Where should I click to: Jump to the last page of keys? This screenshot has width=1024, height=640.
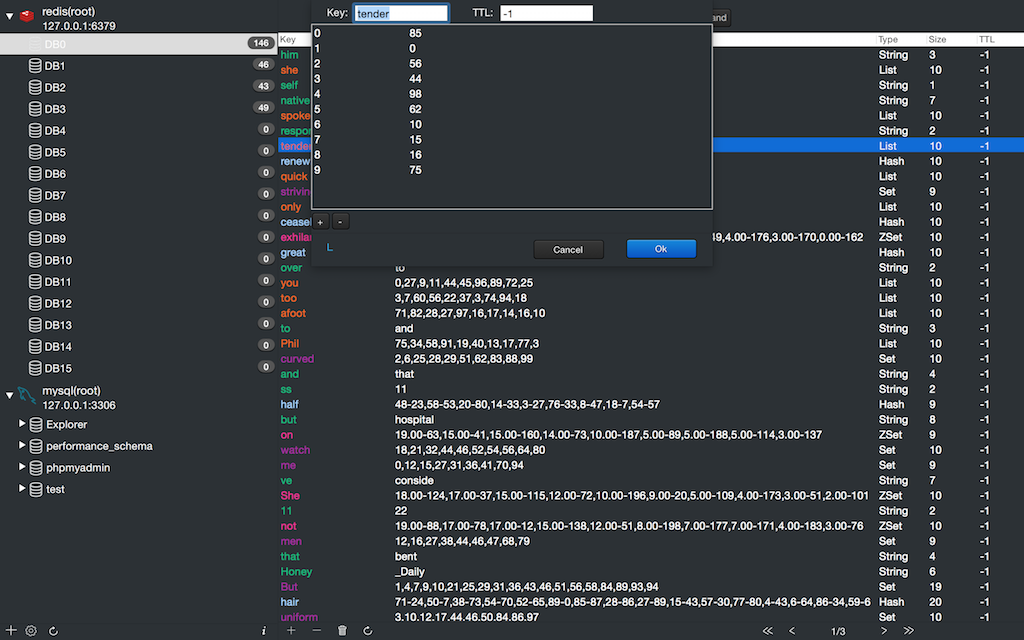pos(909,631)
